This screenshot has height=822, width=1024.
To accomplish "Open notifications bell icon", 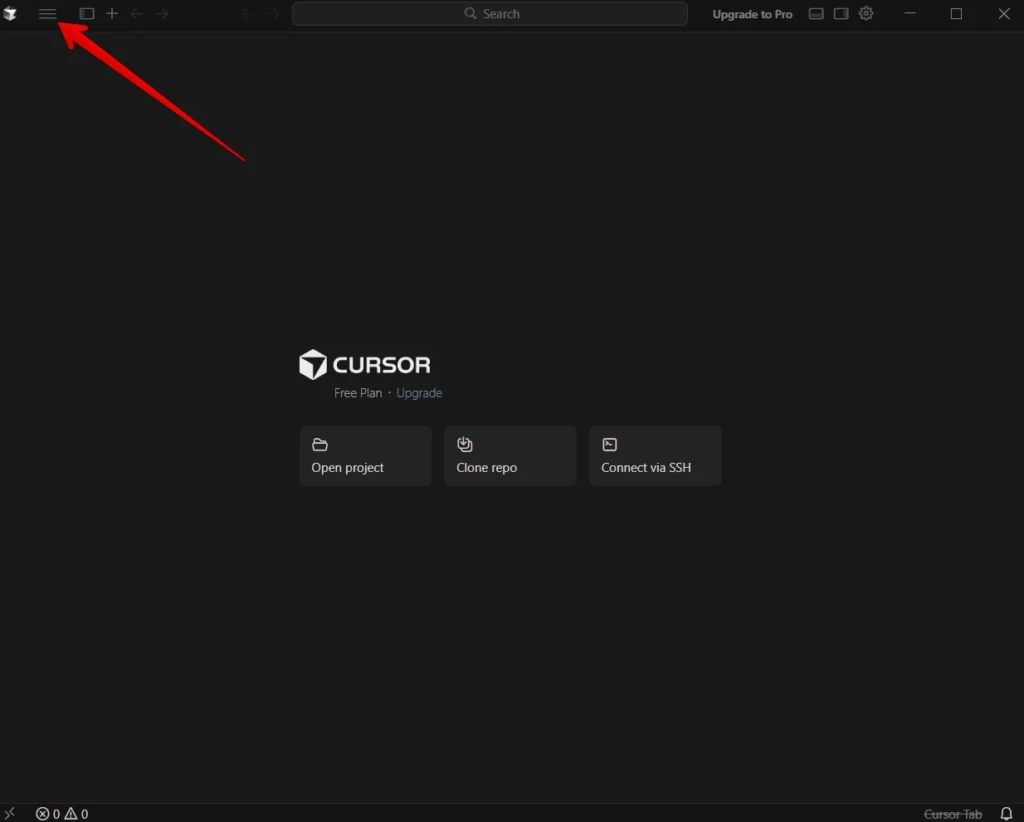I will coord(1006,814).
